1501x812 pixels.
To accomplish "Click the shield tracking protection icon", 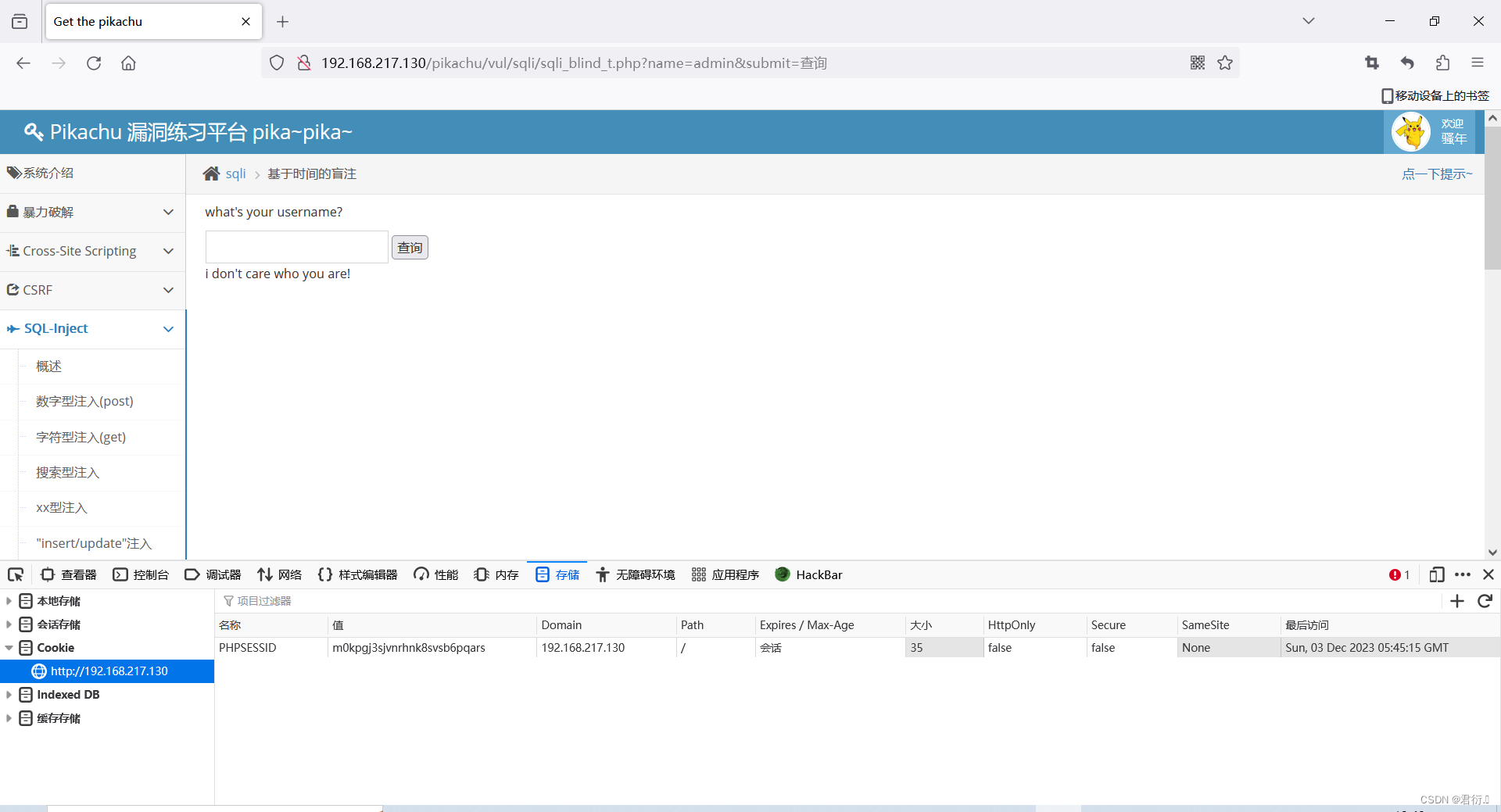I will click(x=277, y=63).
